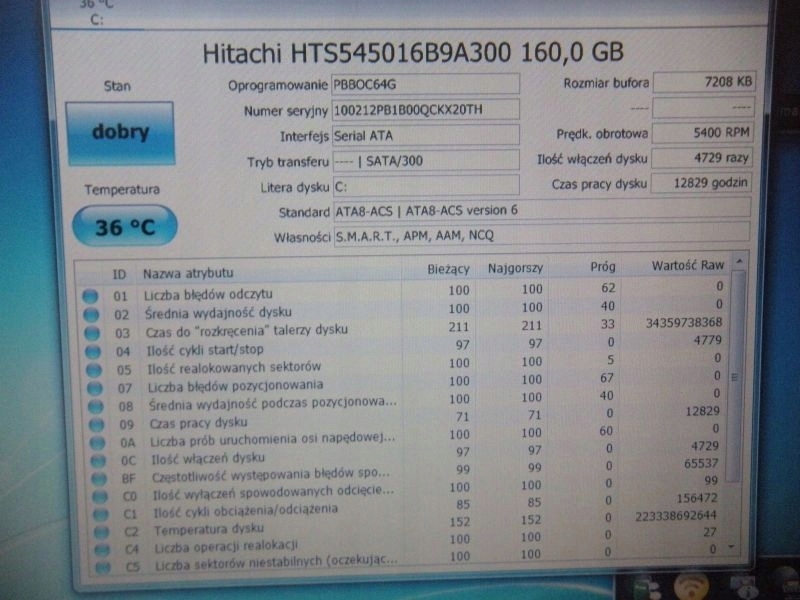Click the status circle beside ID C0
This screenshot has width=800, height=600.
[x=100, y=496]
